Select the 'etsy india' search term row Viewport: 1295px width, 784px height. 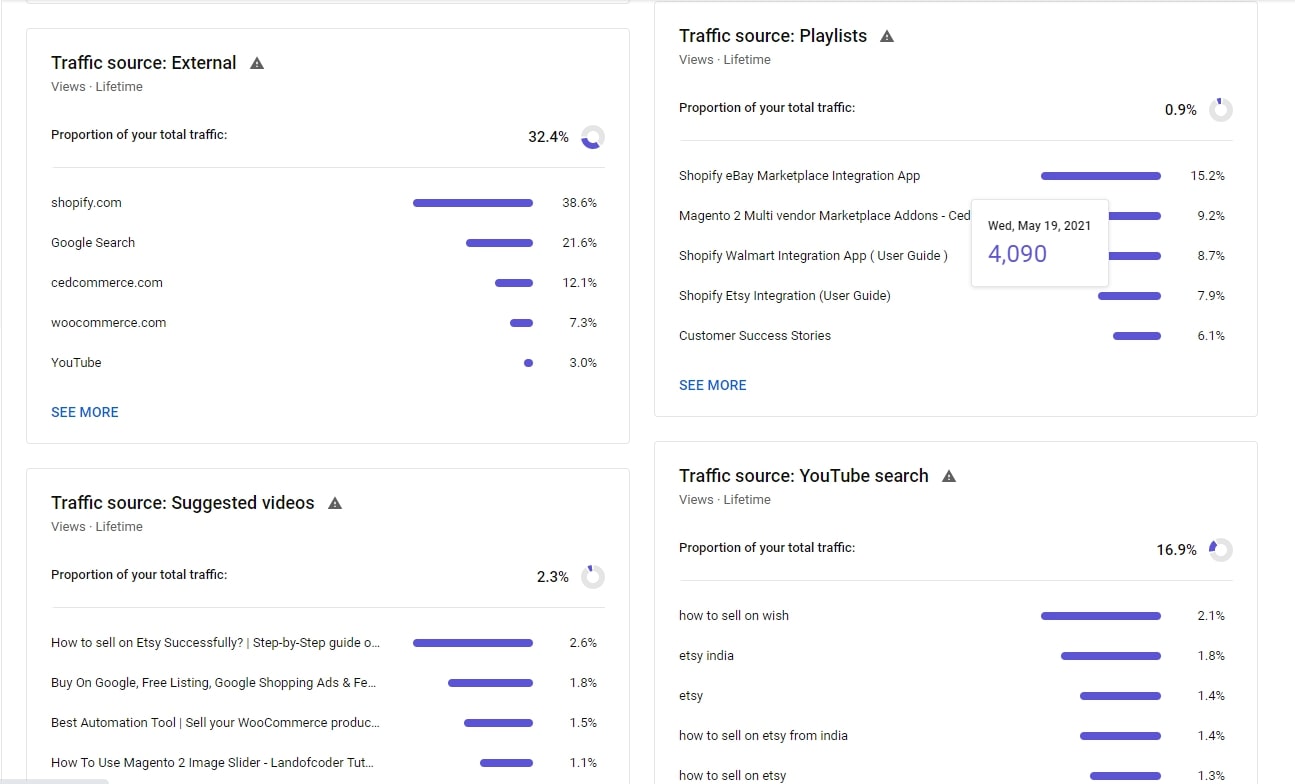coord(956,656)
